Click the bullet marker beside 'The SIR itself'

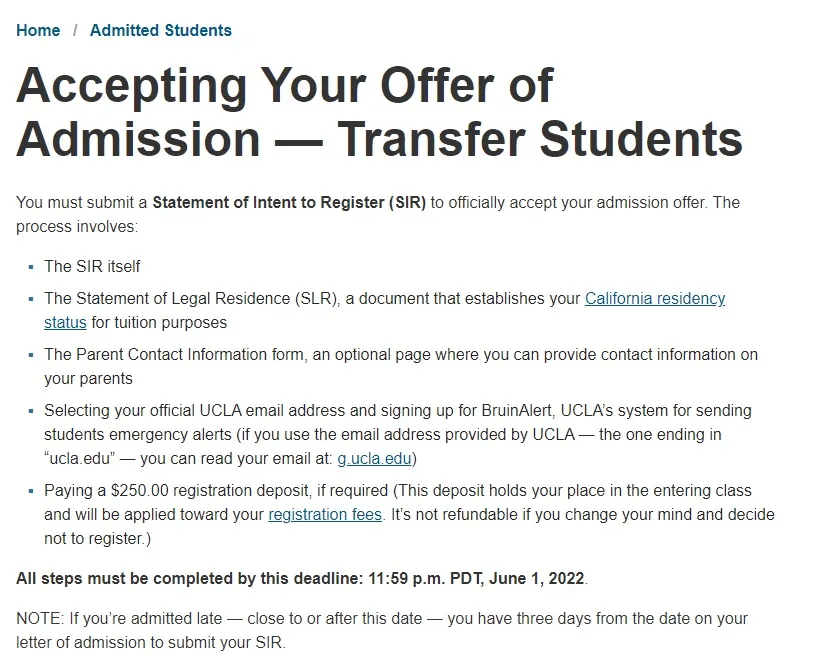31,267
